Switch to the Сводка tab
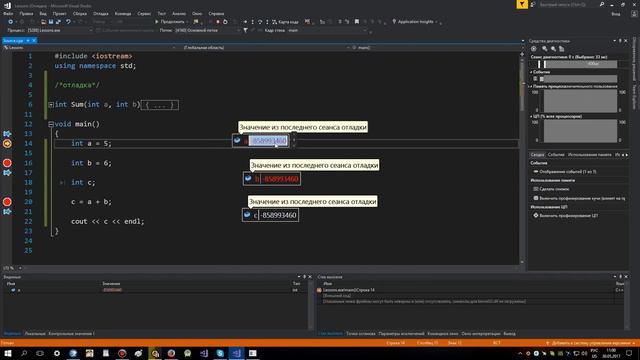This screenshot has height=360, width=640. 537,155
